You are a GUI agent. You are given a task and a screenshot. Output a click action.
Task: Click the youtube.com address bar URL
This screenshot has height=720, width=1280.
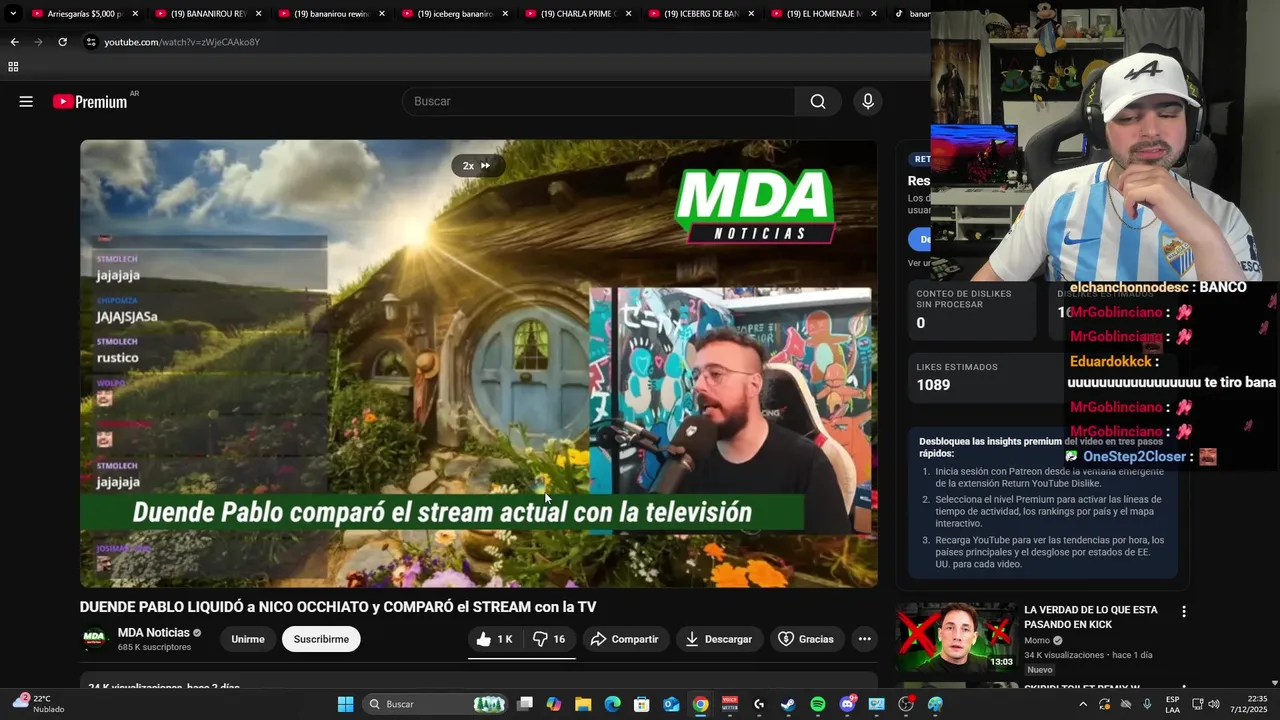point(182,42)
